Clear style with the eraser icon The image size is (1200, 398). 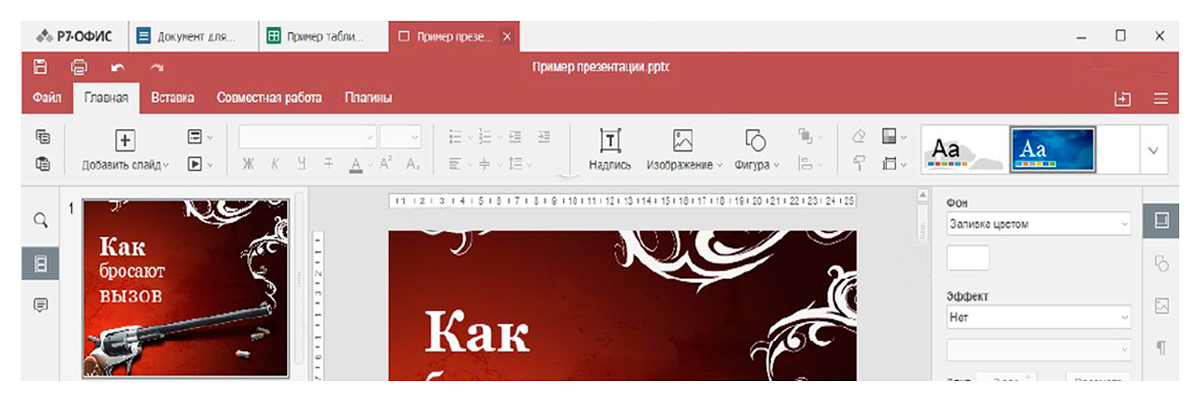point(858,137)
